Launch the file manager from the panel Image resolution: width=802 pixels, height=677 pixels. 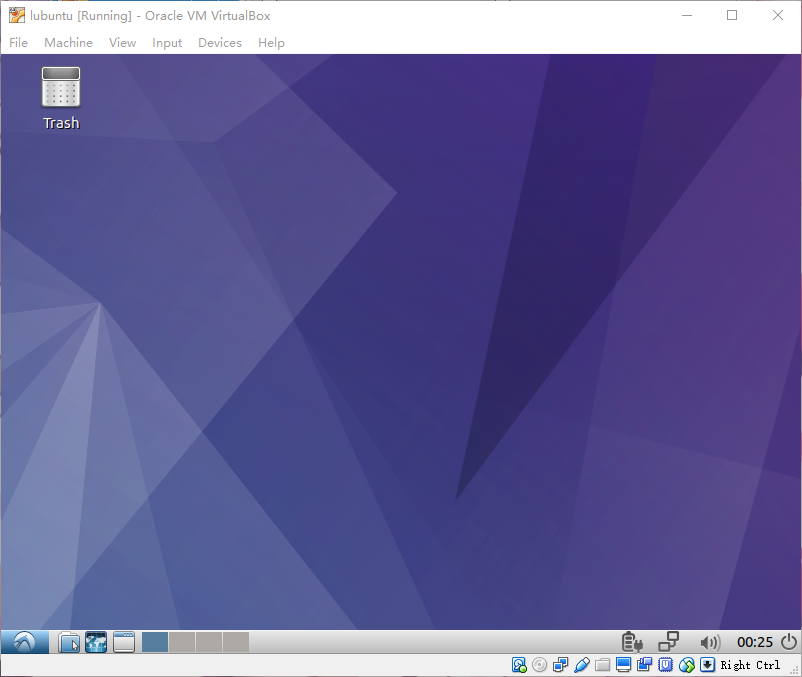(69, 642)
